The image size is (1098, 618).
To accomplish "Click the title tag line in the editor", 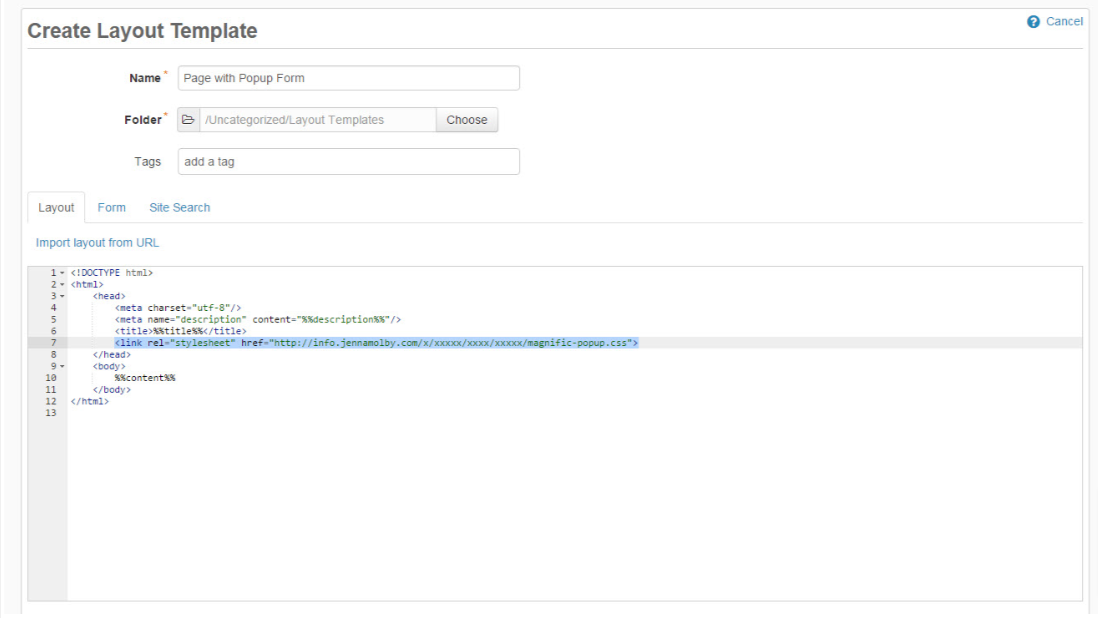I will 180,331.
